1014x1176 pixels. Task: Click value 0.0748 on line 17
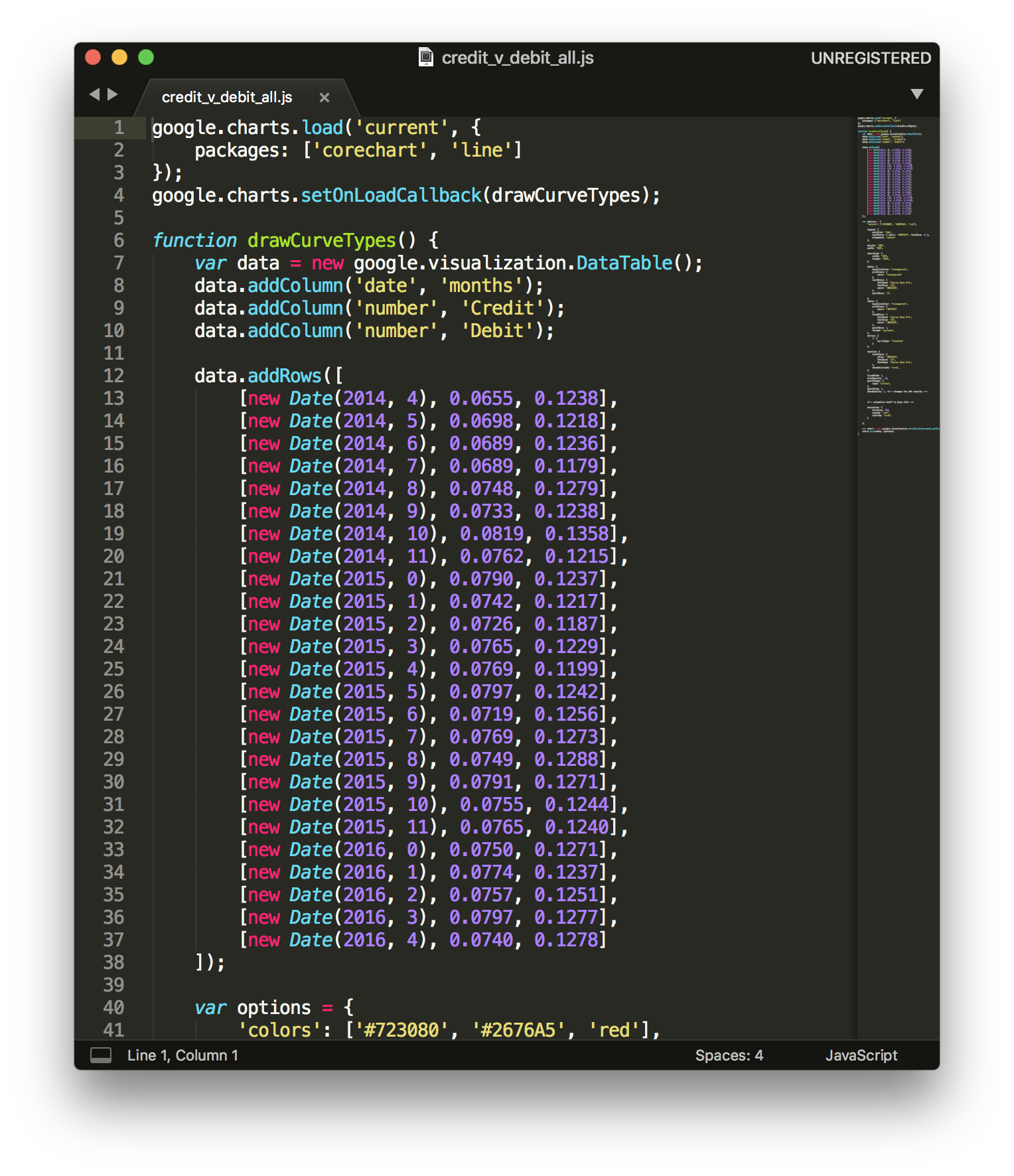coord(482,488)
